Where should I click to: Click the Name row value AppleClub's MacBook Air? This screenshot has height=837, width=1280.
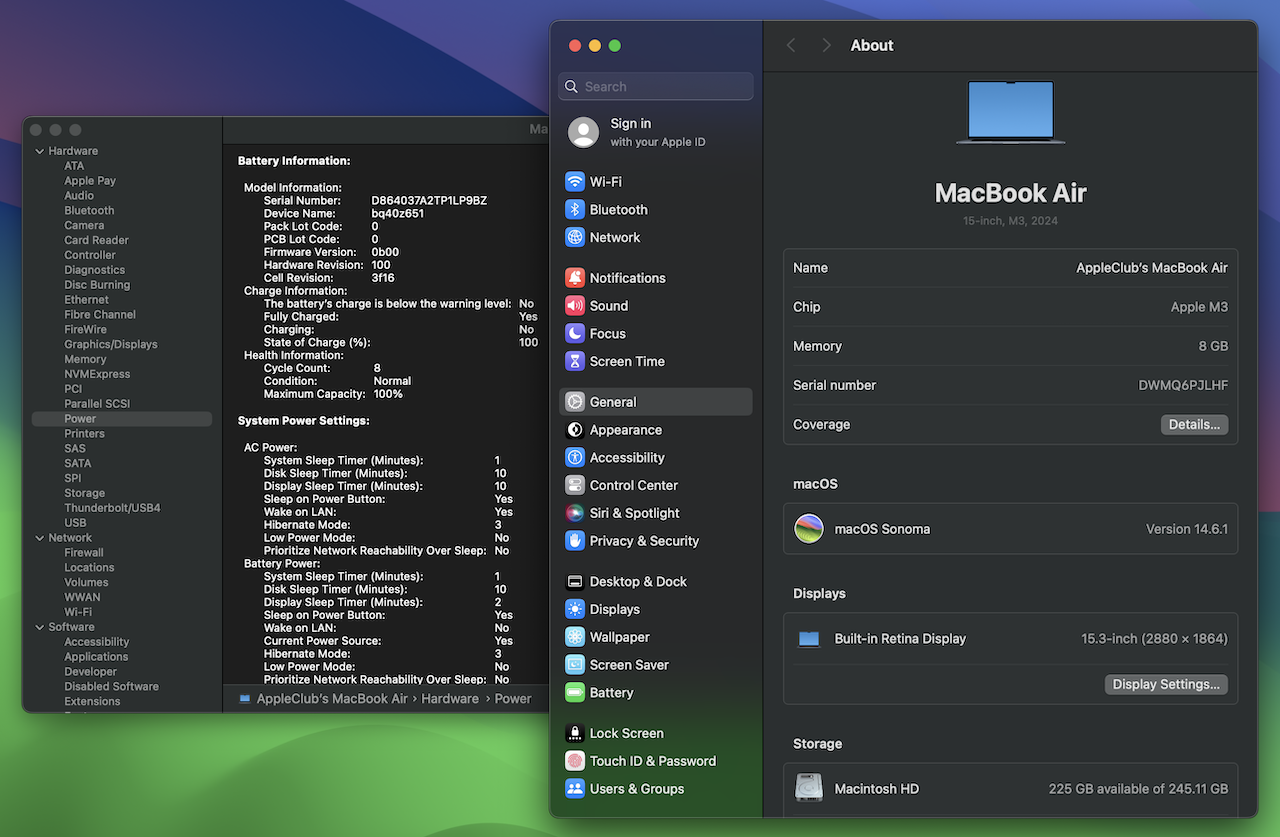pos(1152,268)
